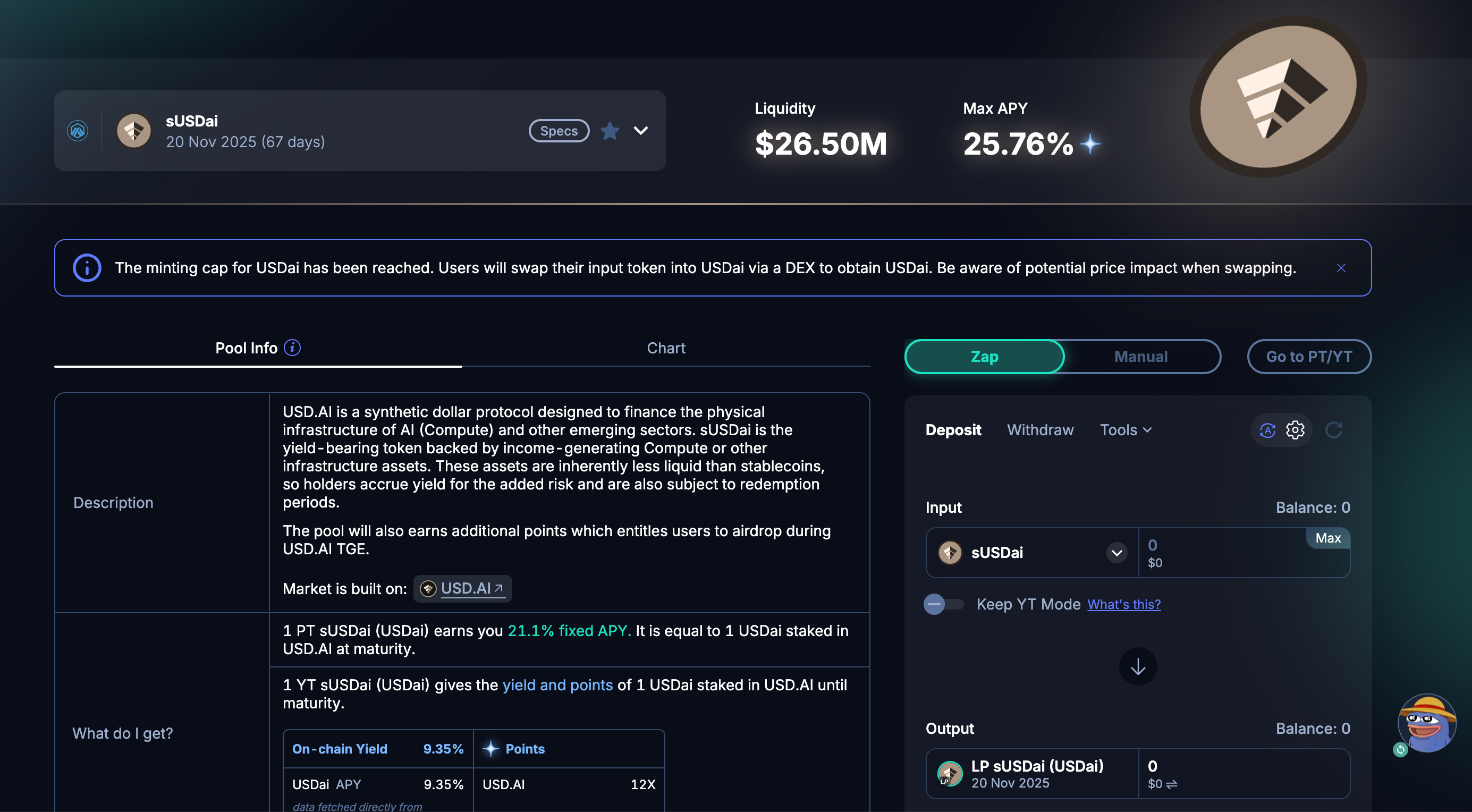Screen dimensions: 1472x812
Task: Click the Pool Info information icon
Action: [x=292, y=348]
